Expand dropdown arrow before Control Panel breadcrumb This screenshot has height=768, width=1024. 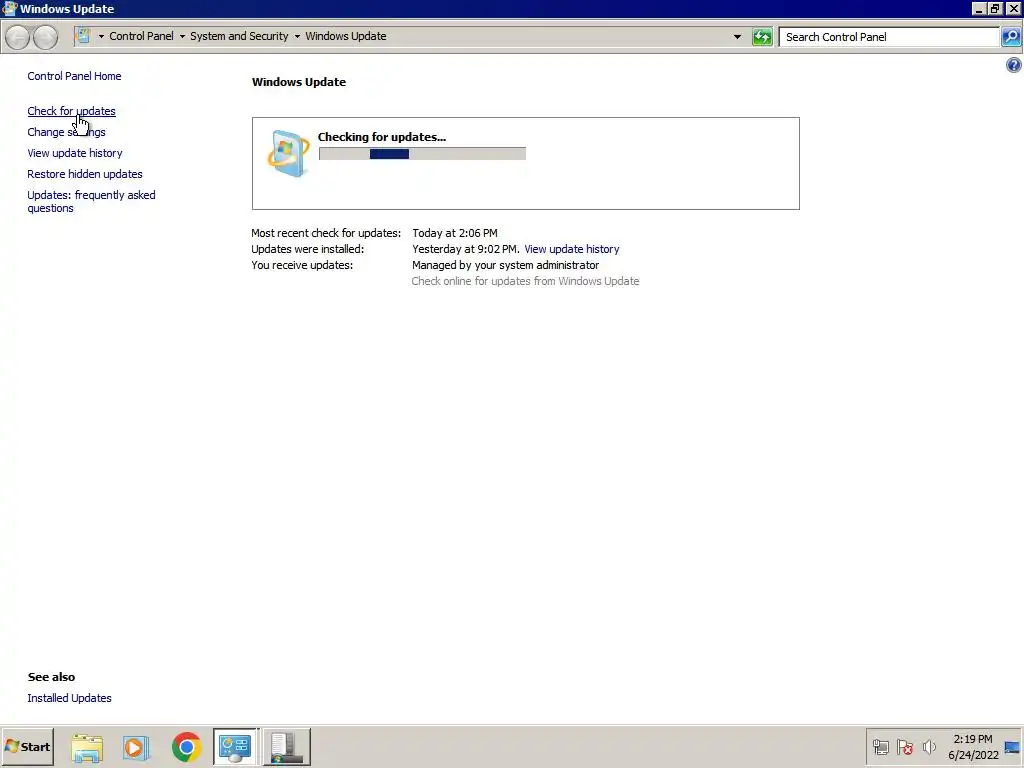point(101,37)
